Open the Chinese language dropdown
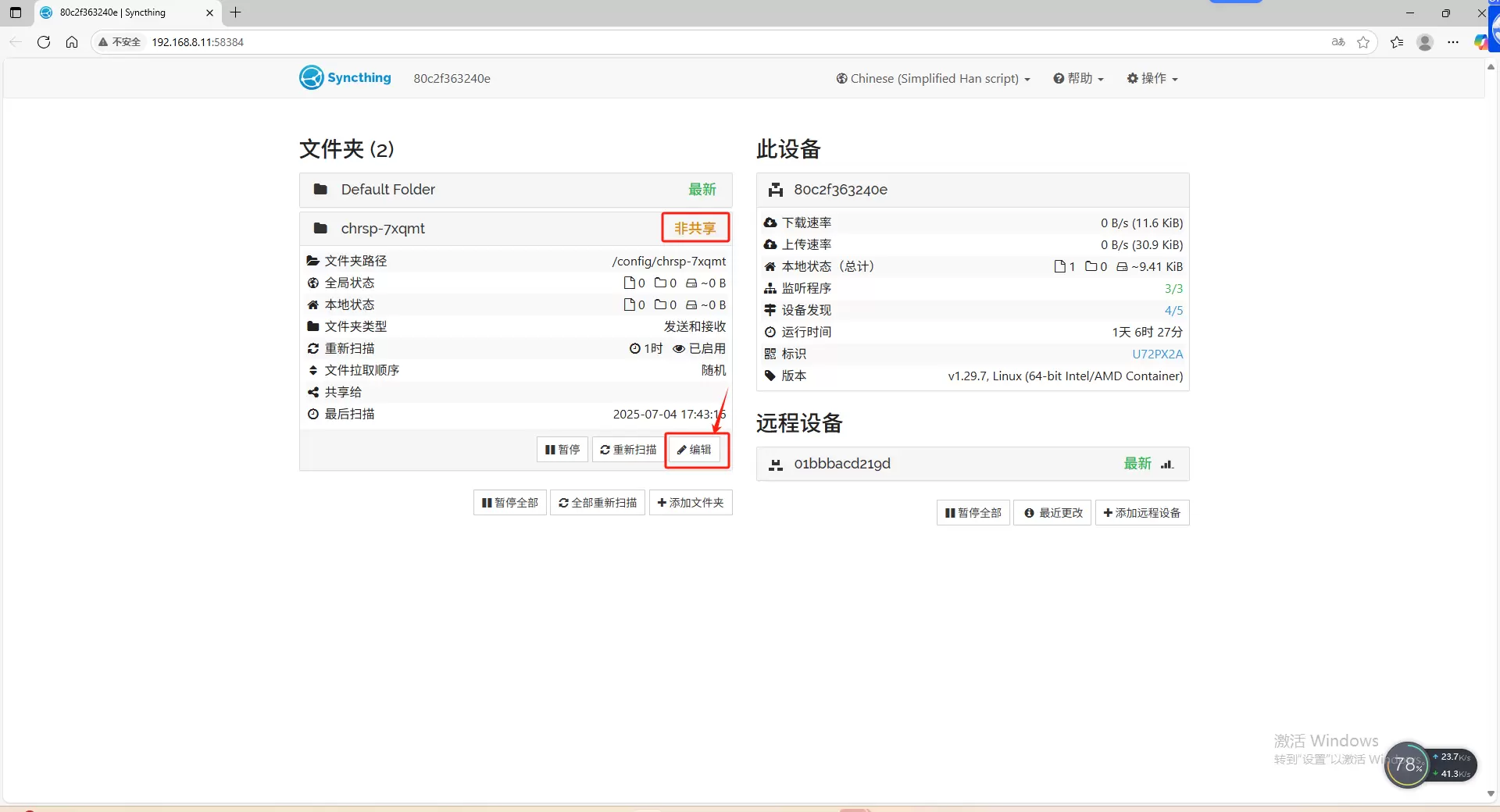The image size is (1500, 812). coord(933,78)
